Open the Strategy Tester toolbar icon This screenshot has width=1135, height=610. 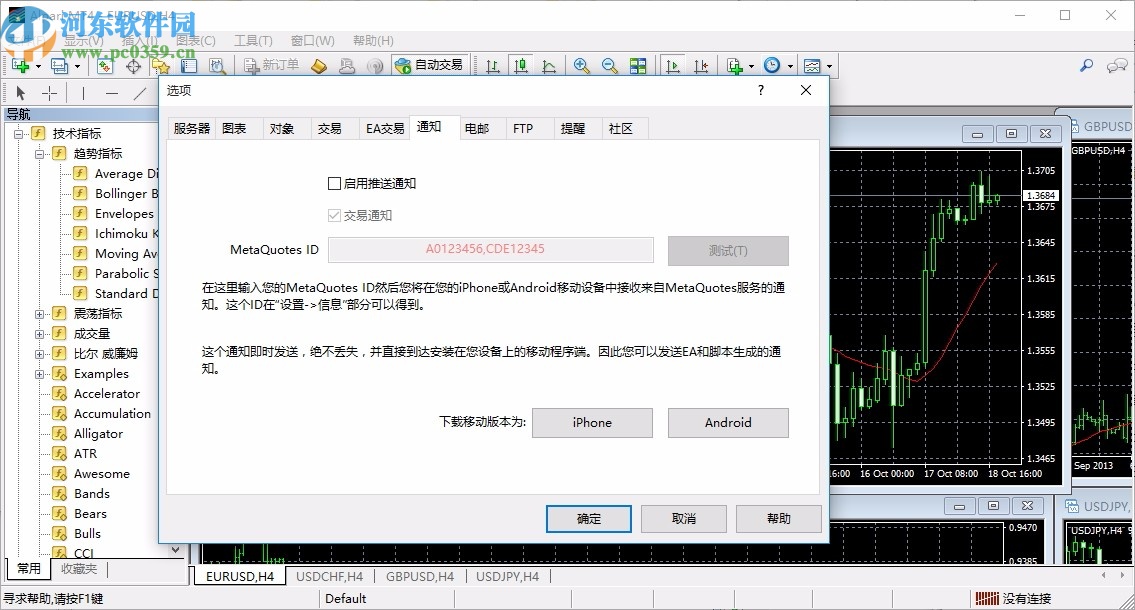[217, 67]
